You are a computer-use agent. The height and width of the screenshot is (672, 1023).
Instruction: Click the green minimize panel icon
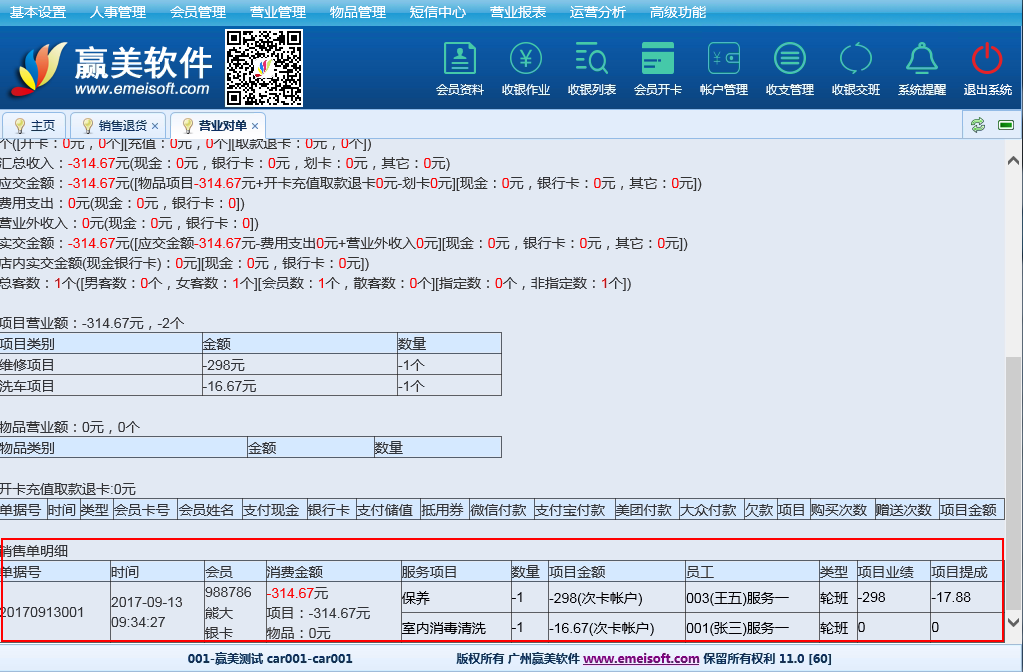1006,125
